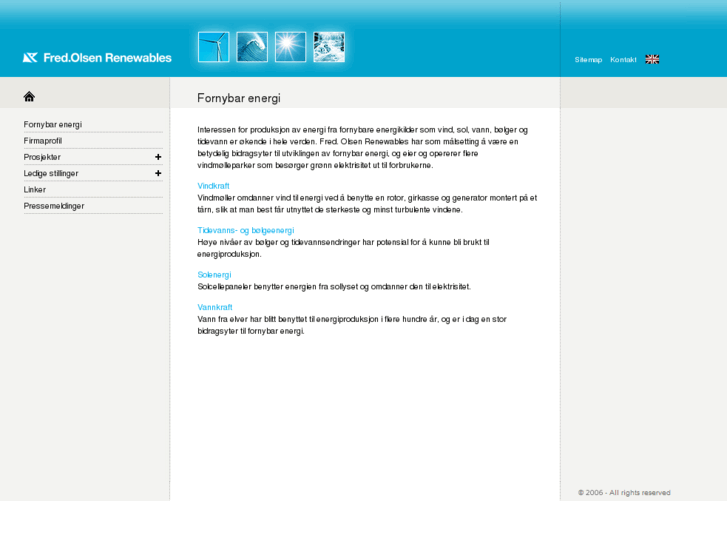Select Ledige stillinger in sidebar

(51, 173)
